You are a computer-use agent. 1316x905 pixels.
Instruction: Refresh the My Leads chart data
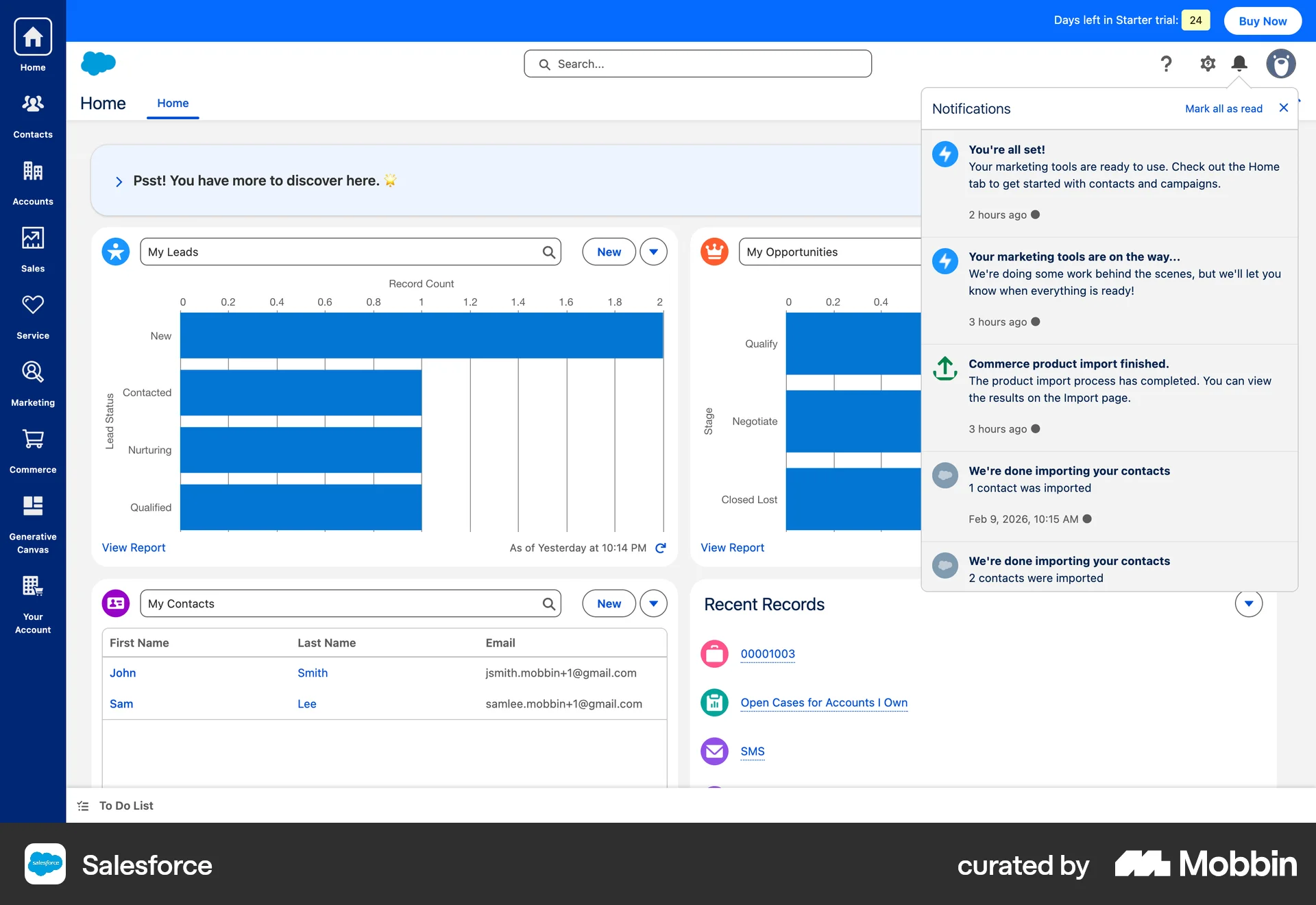[x=660, y=548]
